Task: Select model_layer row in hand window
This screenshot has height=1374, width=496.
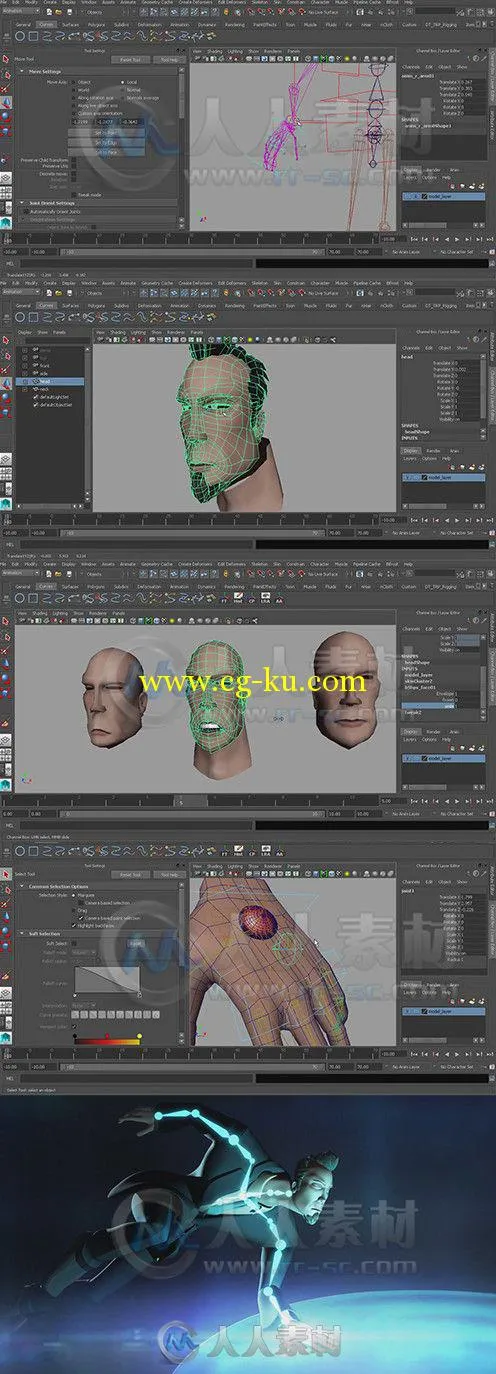Action: pos(443,1012)
